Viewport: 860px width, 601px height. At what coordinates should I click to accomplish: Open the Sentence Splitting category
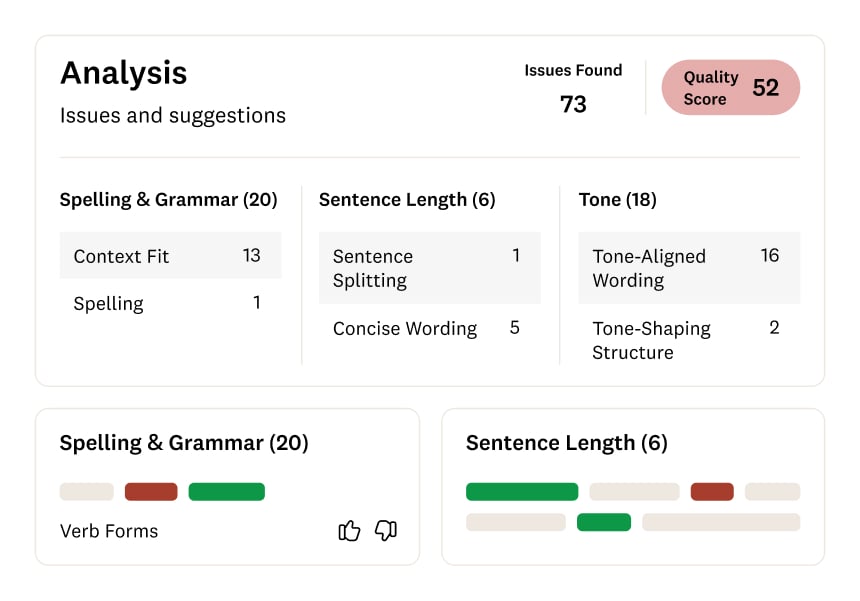429,268
